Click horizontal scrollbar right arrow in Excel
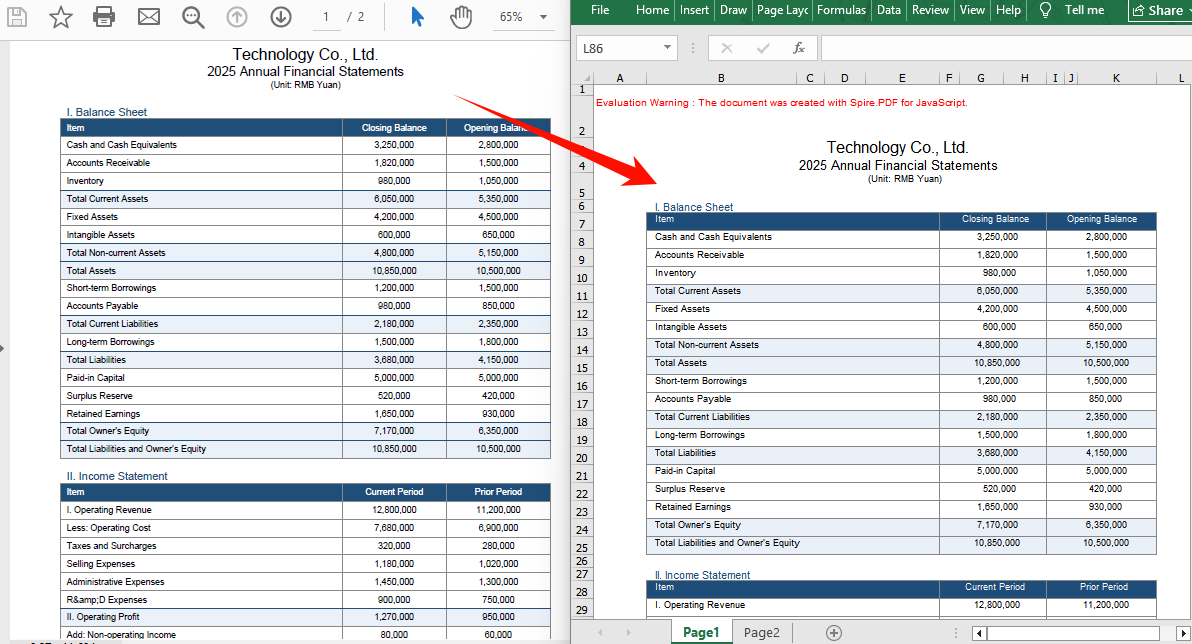 1182,633
